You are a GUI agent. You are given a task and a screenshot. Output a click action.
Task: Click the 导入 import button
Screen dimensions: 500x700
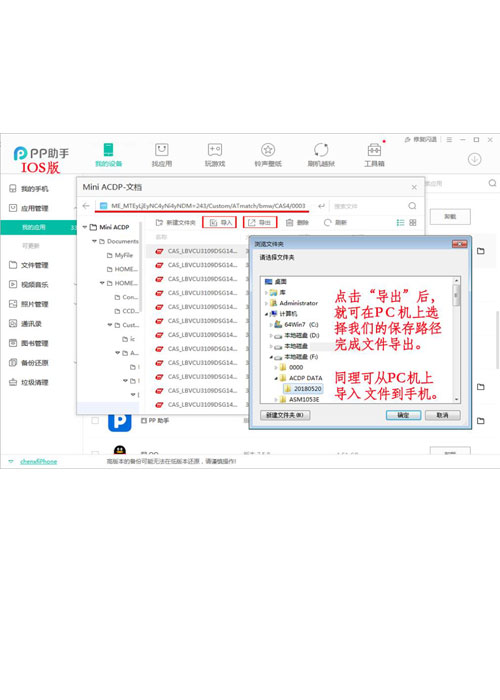(x=220, y=222)
